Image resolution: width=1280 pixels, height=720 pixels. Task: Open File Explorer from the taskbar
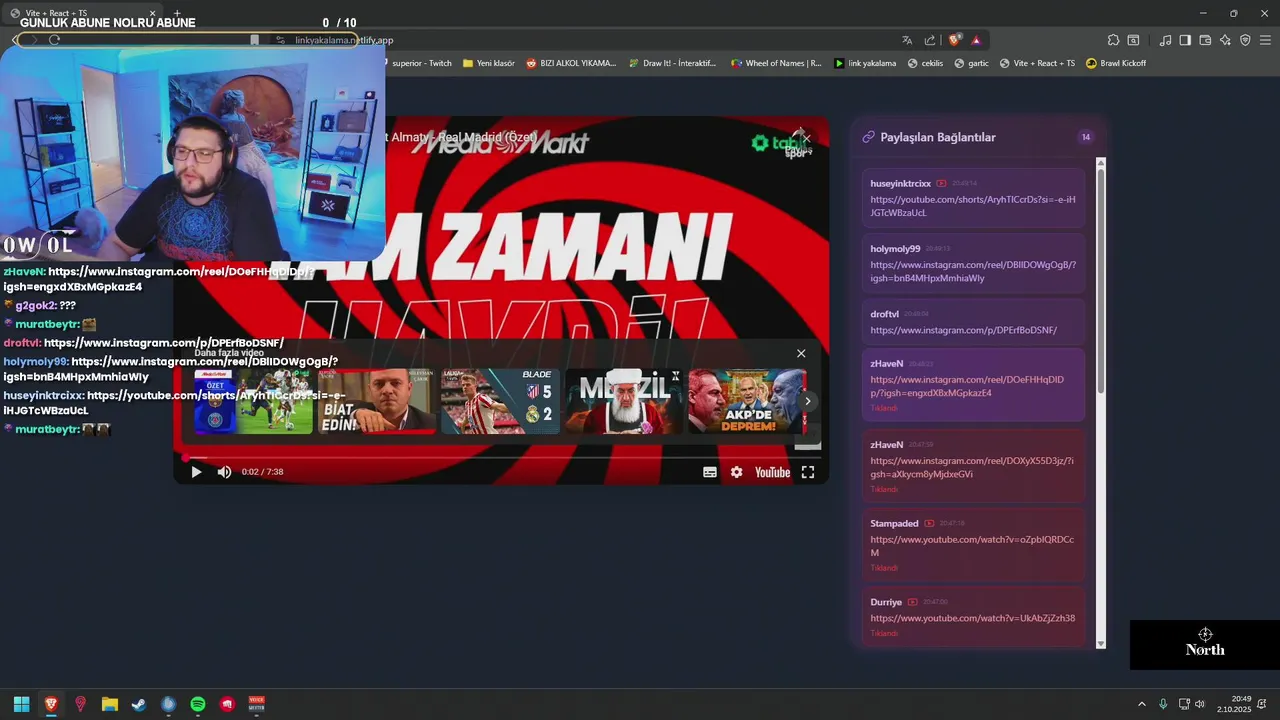pyautogui.click(x=110, y=704)
